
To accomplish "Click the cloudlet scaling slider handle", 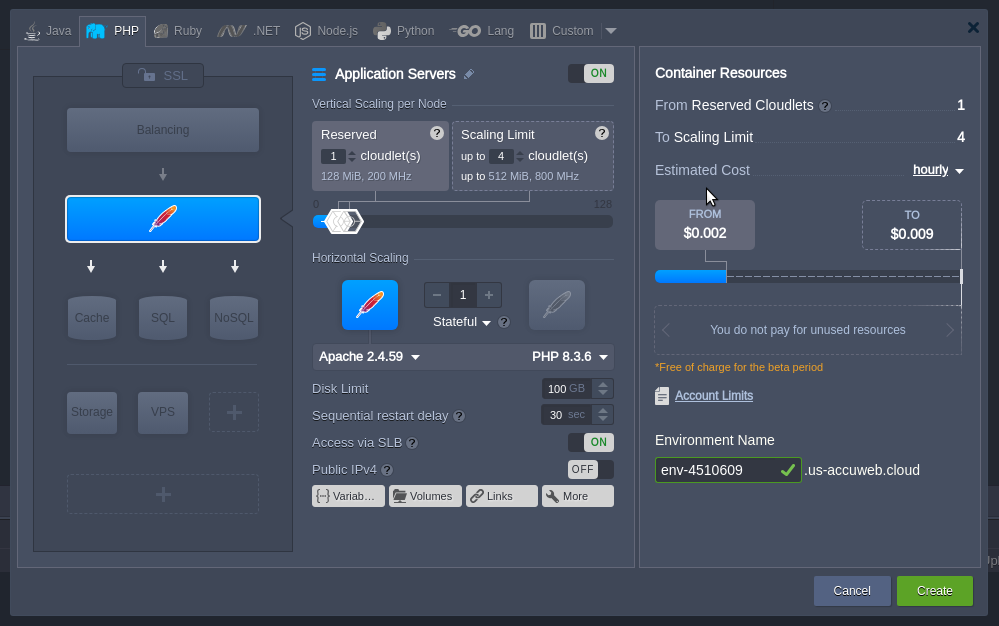I will (x=343, y=221).
